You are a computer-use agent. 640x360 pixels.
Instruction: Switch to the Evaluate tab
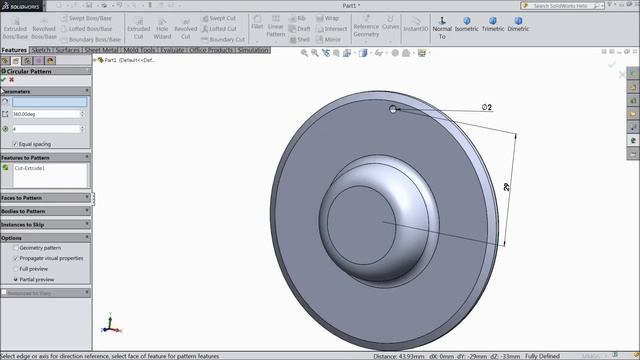coord(172,50)
